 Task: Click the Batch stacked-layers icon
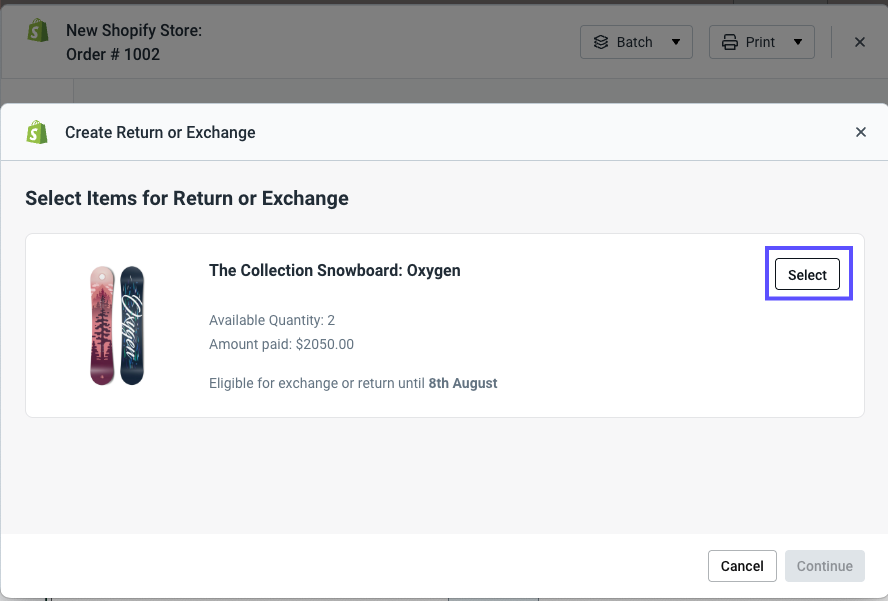pyautogui.click(x=601, y=42)
